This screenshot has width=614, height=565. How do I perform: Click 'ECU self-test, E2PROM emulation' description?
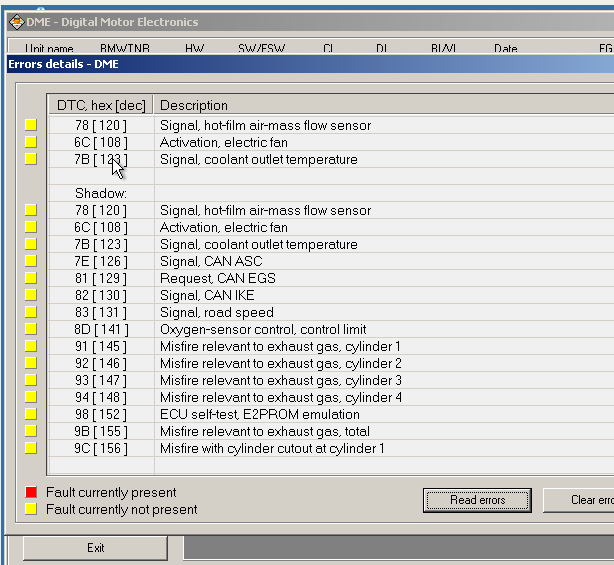pos(260,414)
